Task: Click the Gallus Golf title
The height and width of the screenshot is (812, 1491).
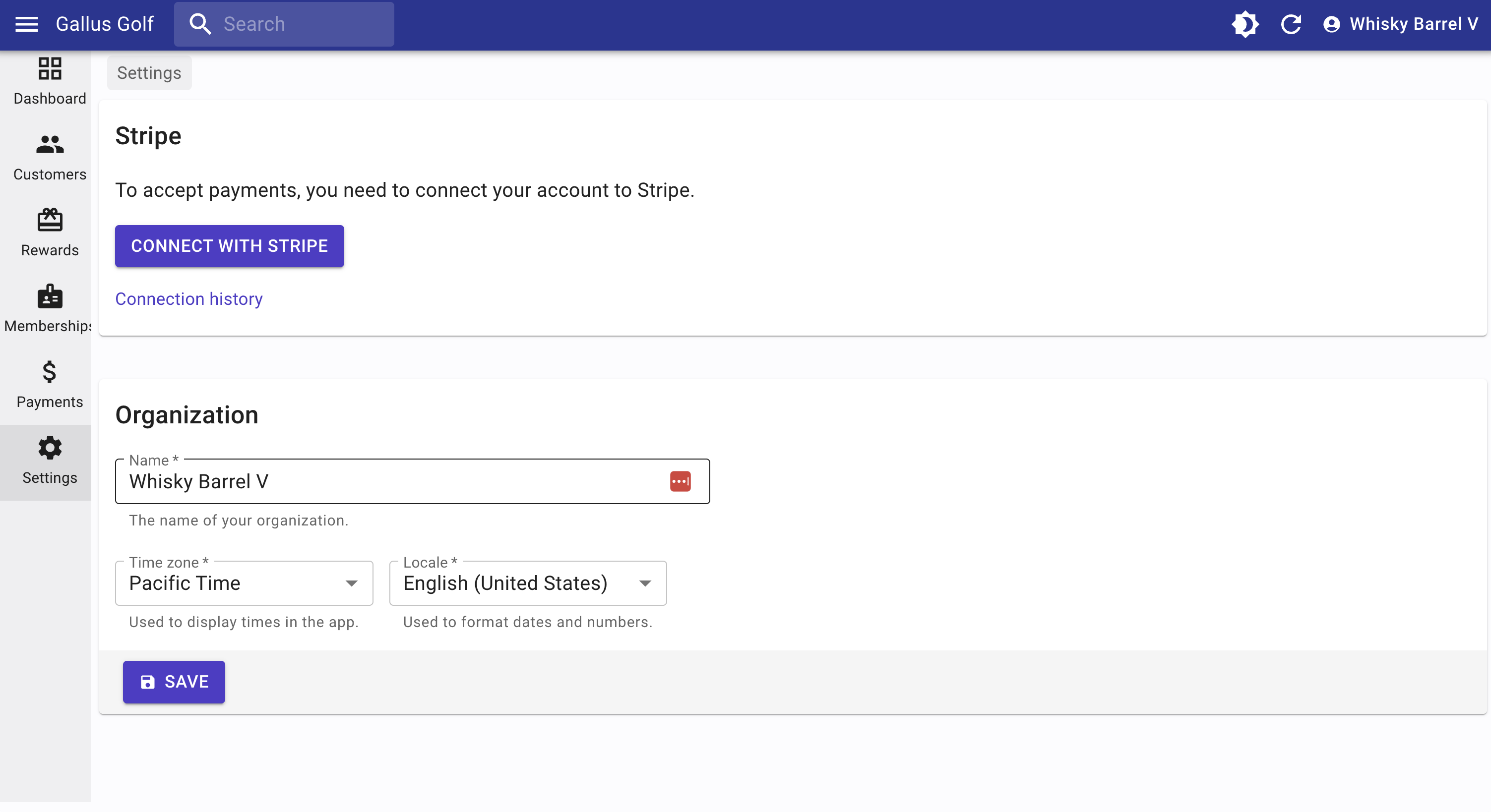Action: [105, 24]
